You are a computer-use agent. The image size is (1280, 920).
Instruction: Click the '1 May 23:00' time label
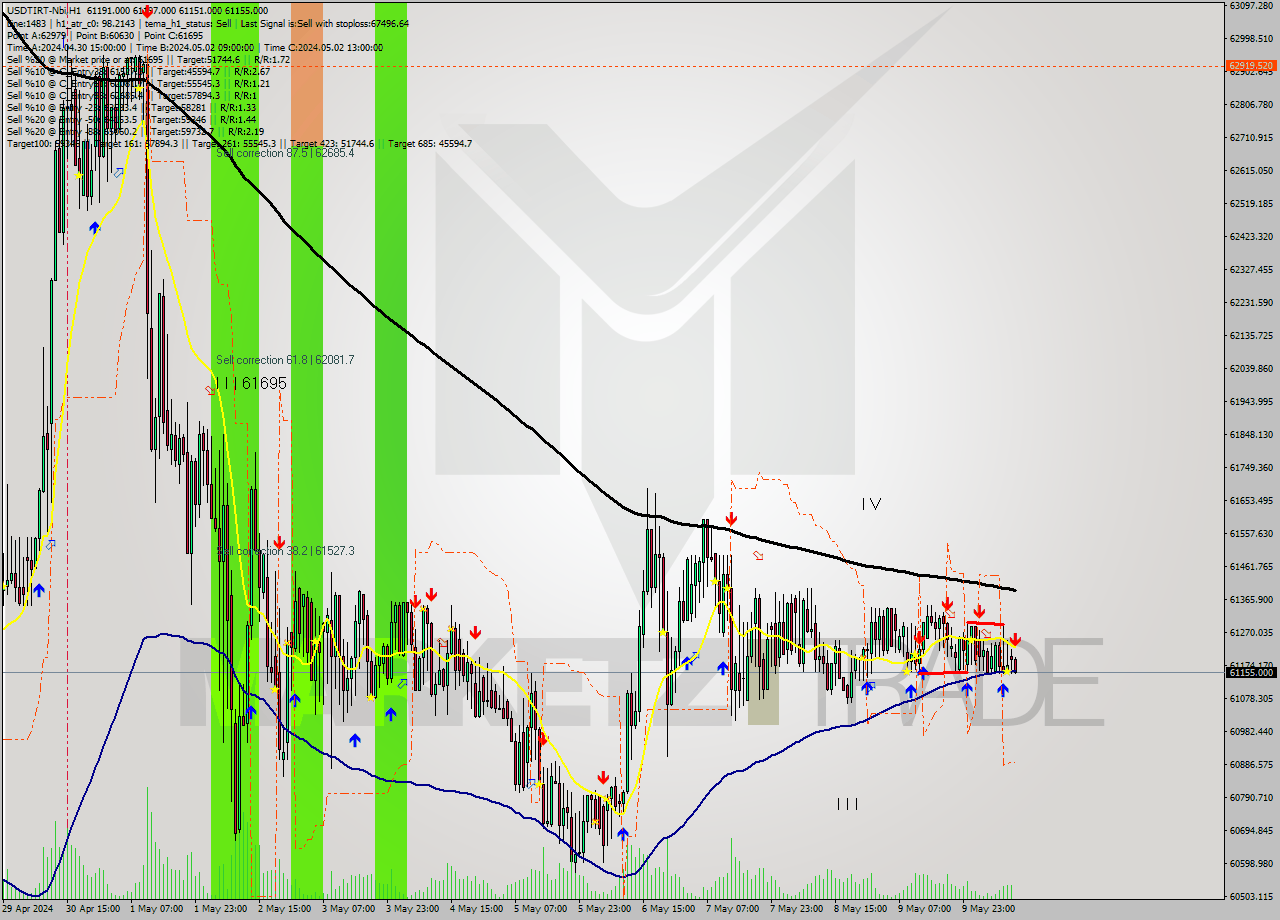[220, 909]
